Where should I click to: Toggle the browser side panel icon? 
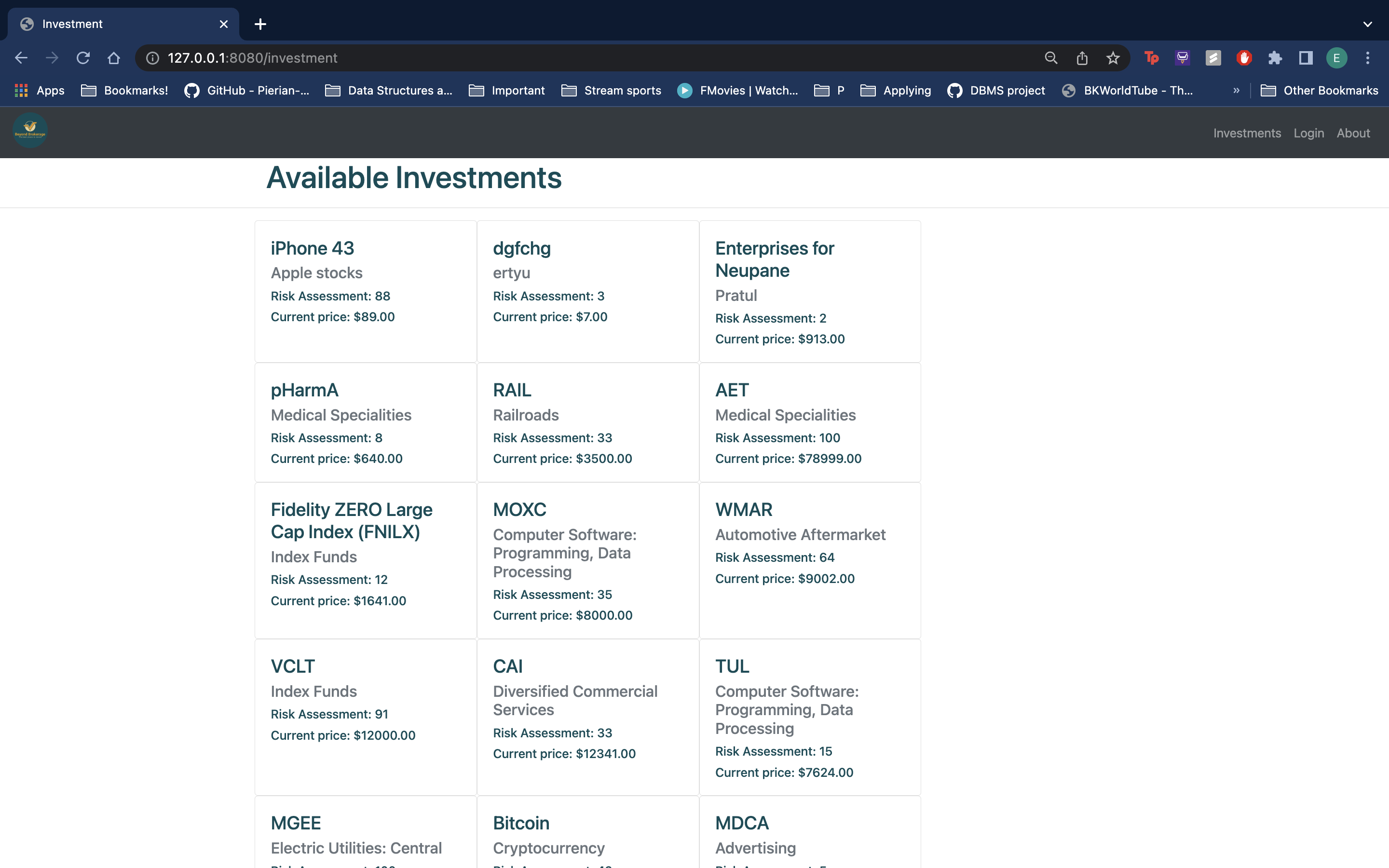(1305, 58)
